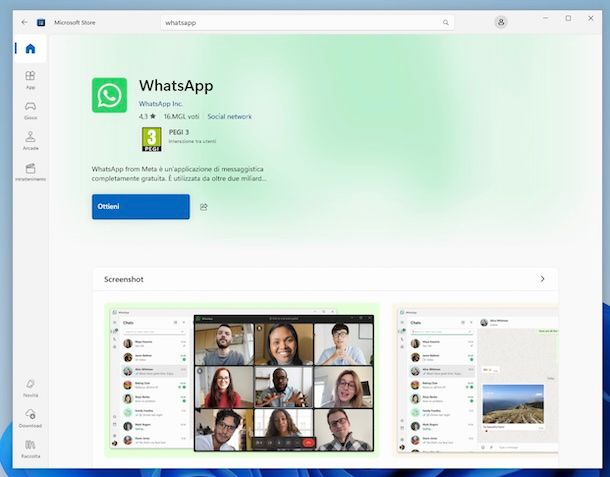Click the 4.3 star rating
The image size is (610, 477).
(147, 116)
